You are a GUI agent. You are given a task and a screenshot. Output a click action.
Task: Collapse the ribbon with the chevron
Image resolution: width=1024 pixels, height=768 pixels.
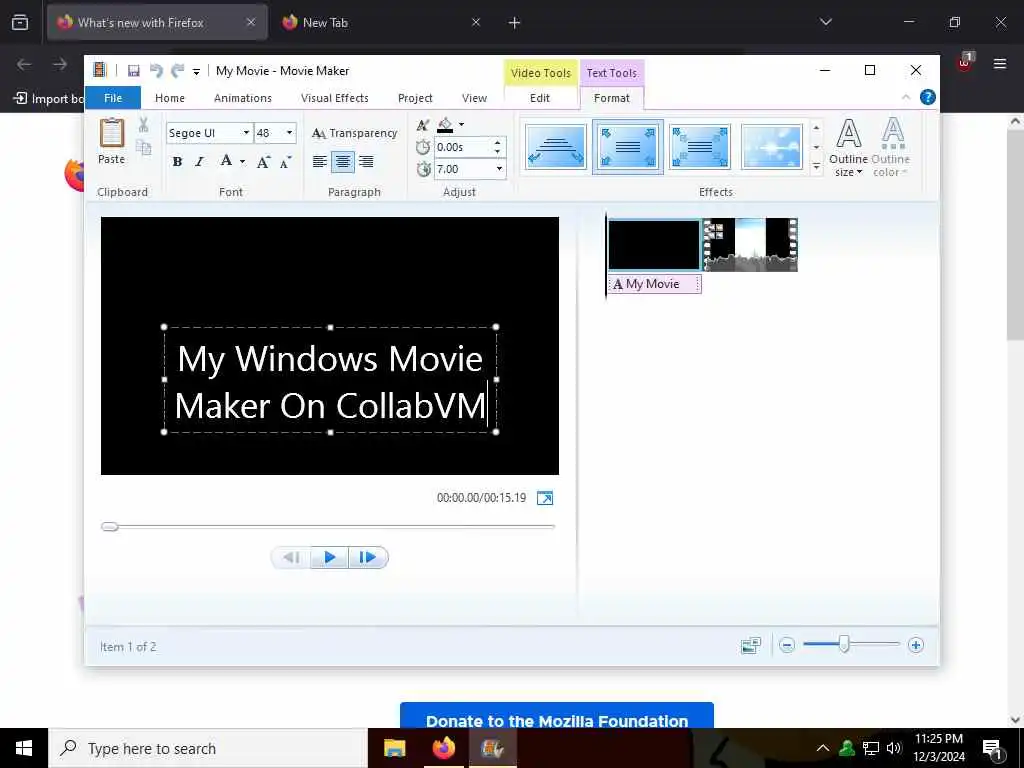coord(906,97)
